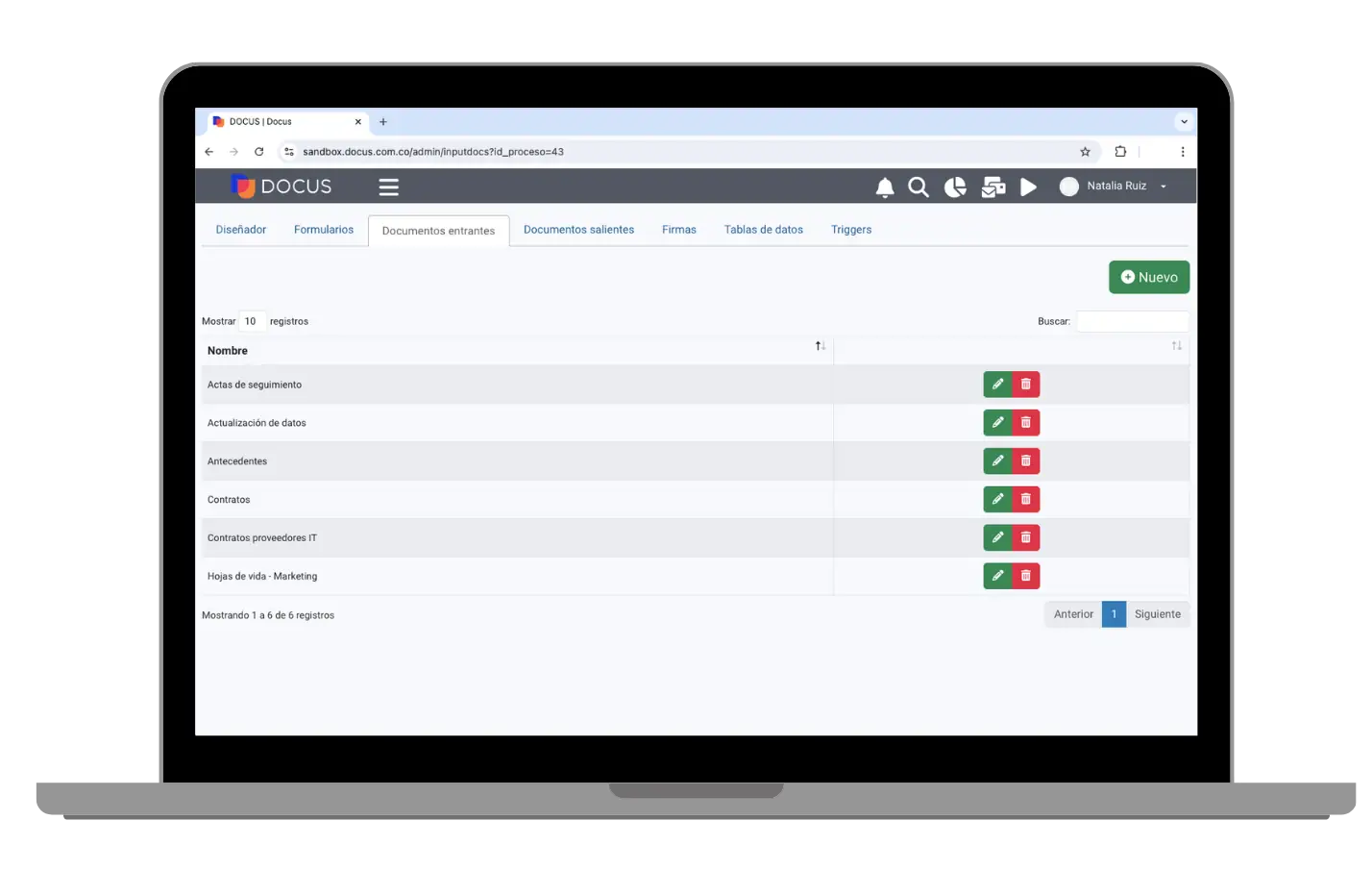This screenshot has height=870, width=1372.
Task: Open the Triggers tab
Action: [x=850, y=230]
